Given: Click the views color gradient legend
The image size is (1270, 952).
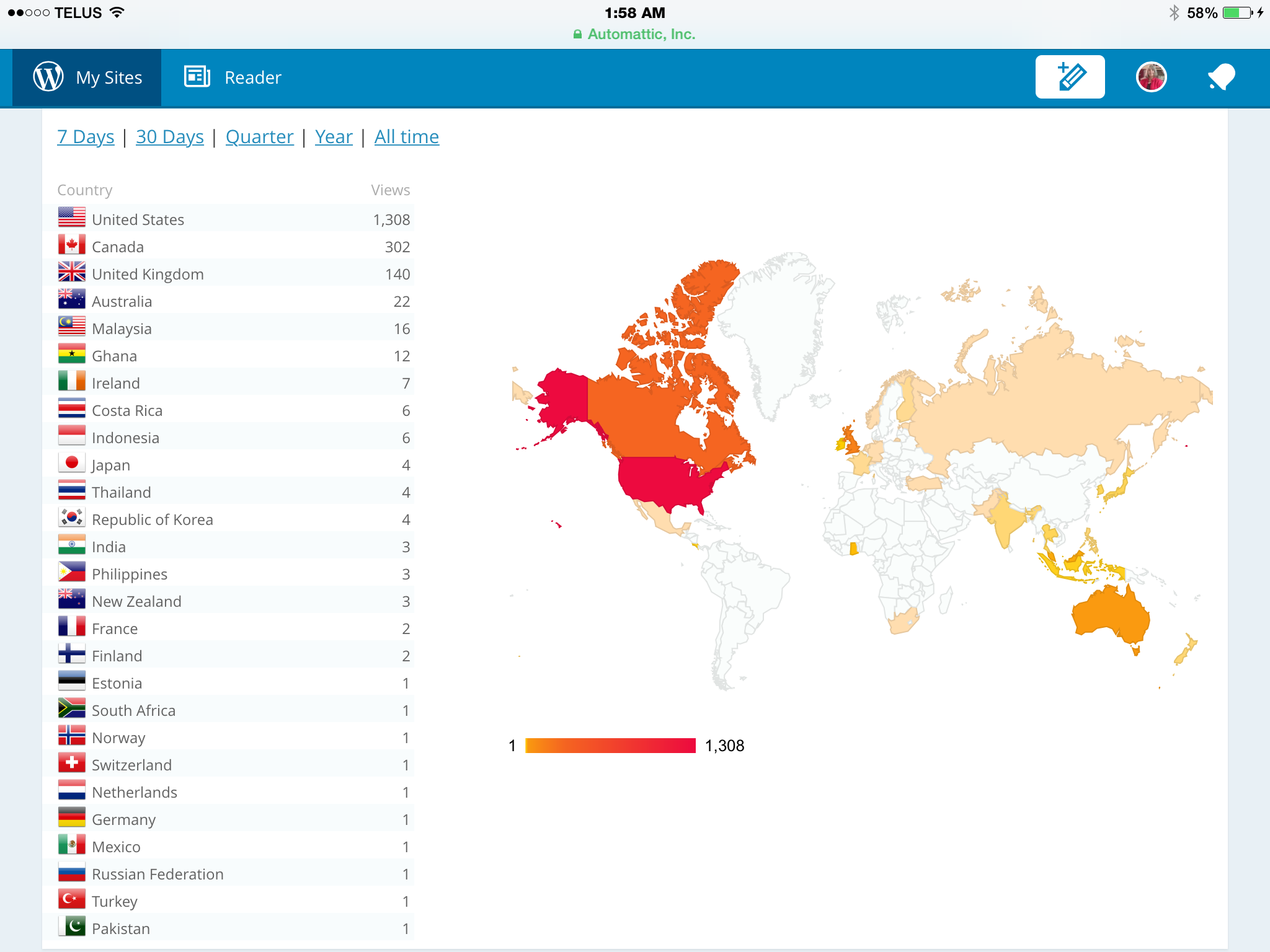Looking at the screenshot, I should pyautogui.click(x=610, y=746).
